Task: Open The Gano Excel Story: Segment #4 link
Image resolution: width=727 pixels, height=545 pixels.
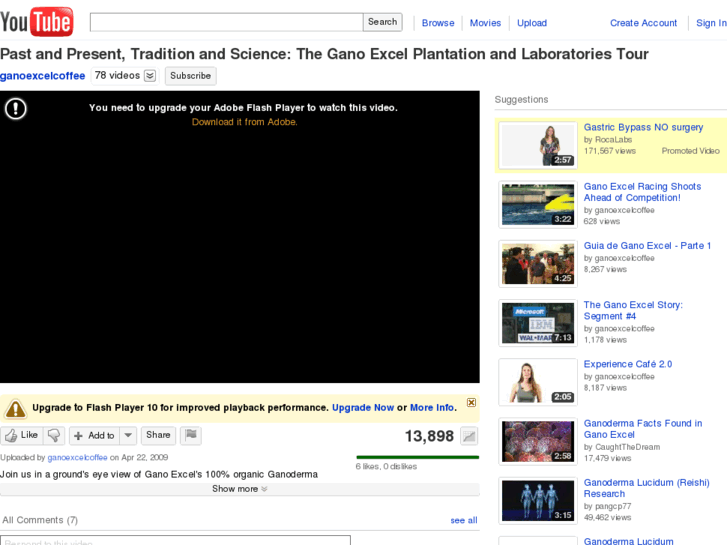Action: pyautogui.click(x=633, y=310)
